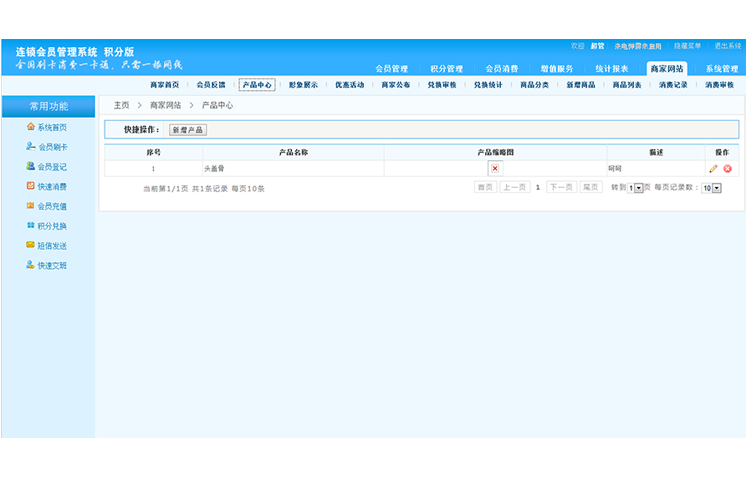Switch to the 会员管理 top tab
Viewport: 746px width, 477px height.
[x=391, y=69]
